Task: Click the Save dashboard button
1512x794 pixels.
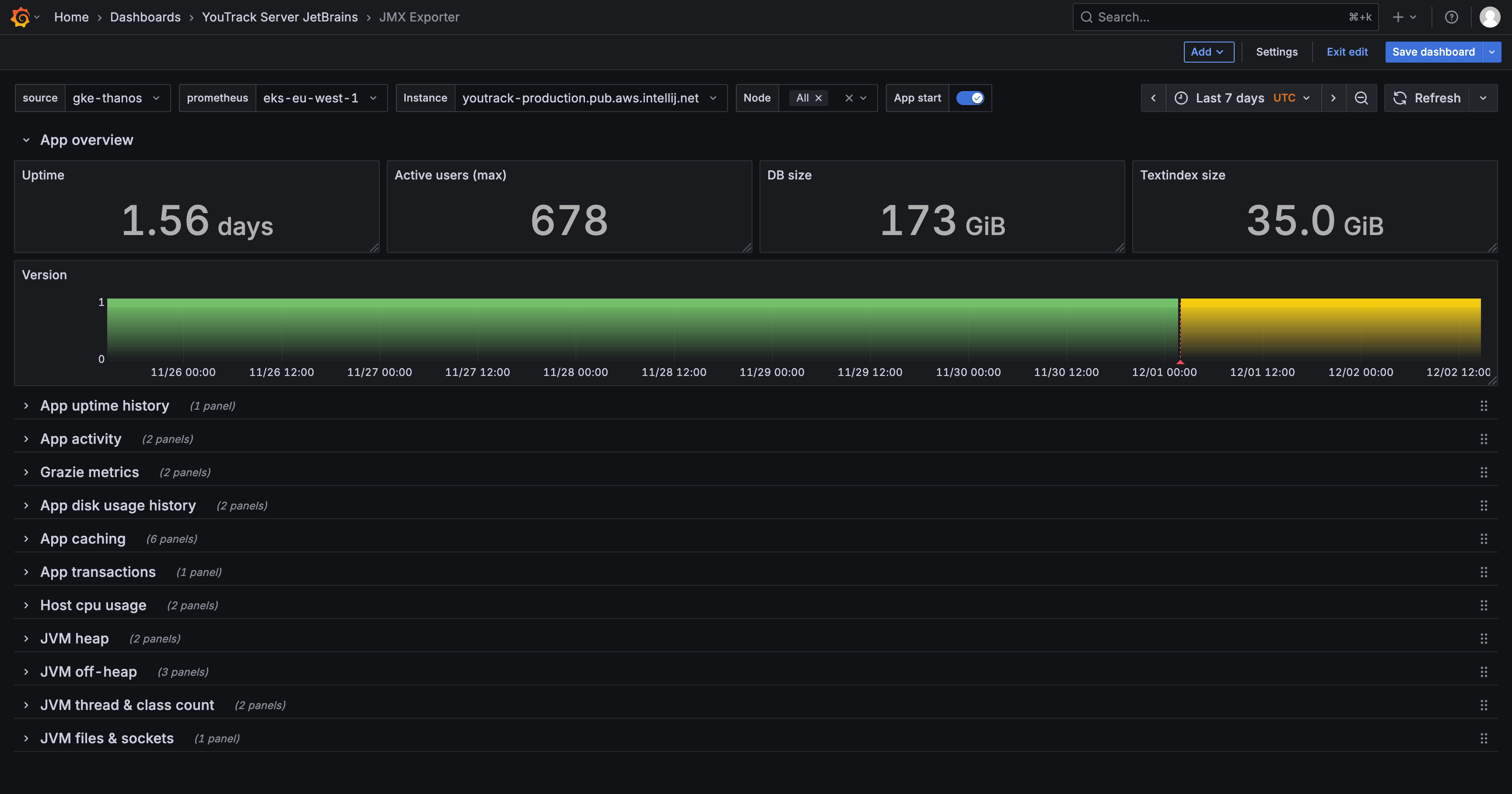Action: coord(1433,52)
